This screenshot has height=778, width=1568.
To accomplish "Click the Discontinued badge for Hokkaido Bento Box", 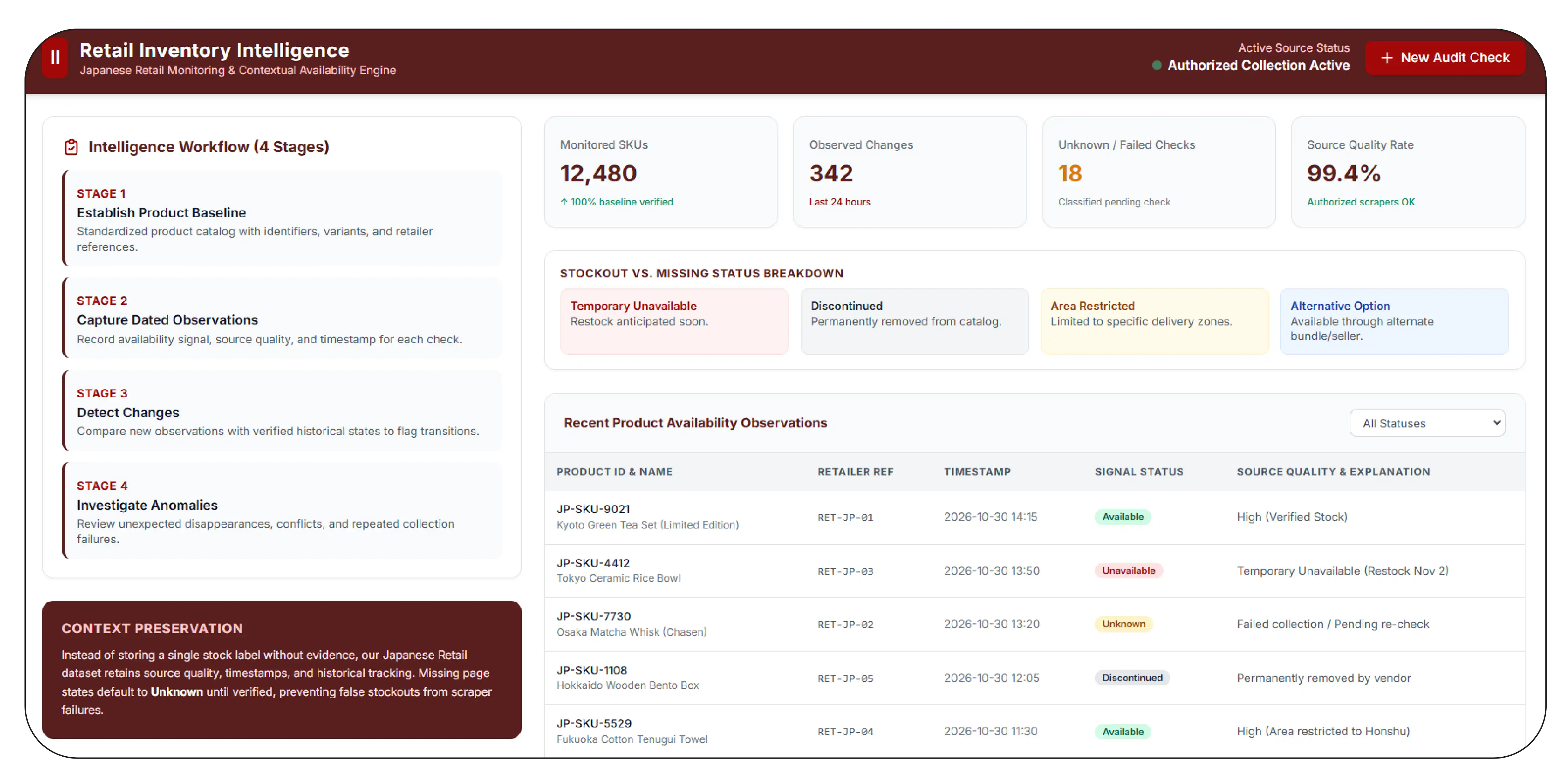I will tap(1132, 678).
